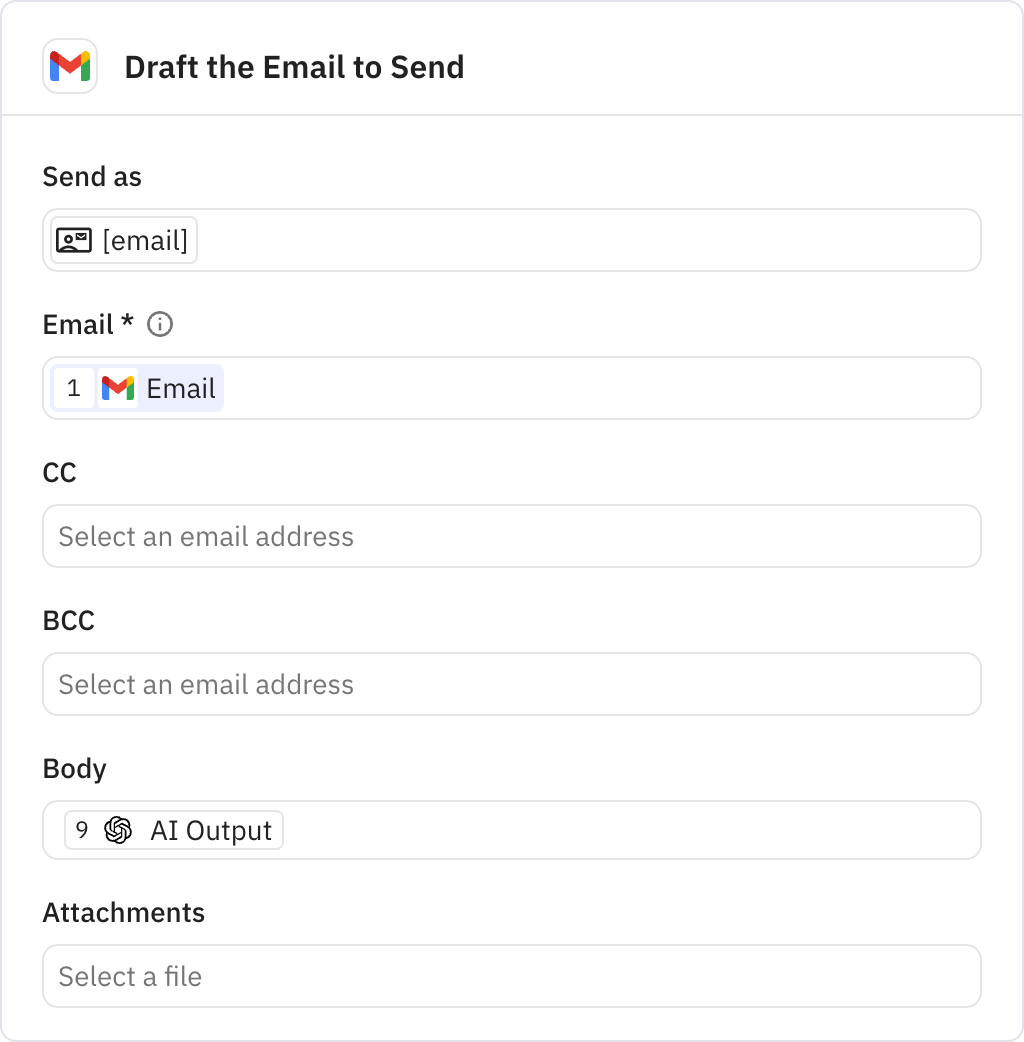Open the Attachments file selector
The image size is (1024, 1042).
tap(512, 976)
